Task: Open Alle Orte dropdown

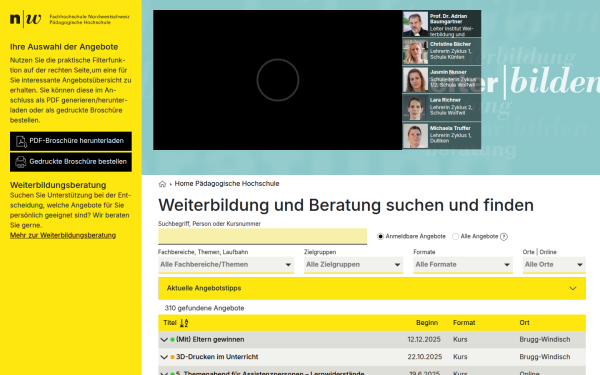Action: (554, 265)
